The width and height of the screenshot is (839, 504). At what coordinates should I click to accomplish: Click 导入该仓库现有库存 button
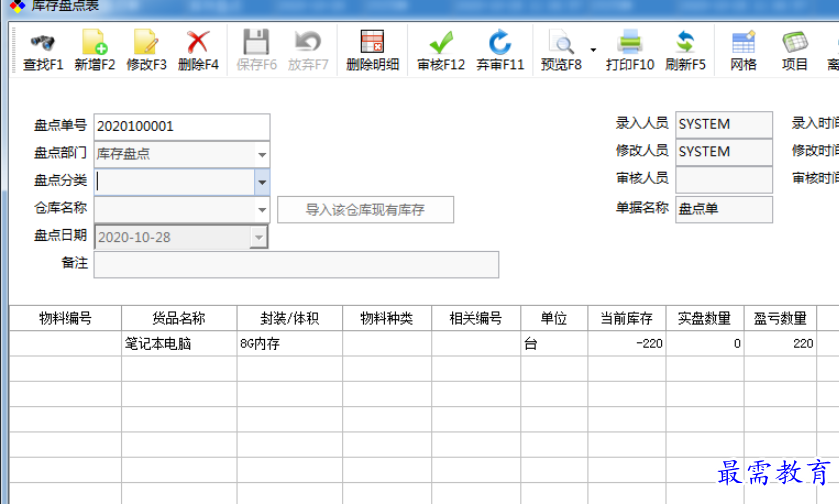click(365, 210)
